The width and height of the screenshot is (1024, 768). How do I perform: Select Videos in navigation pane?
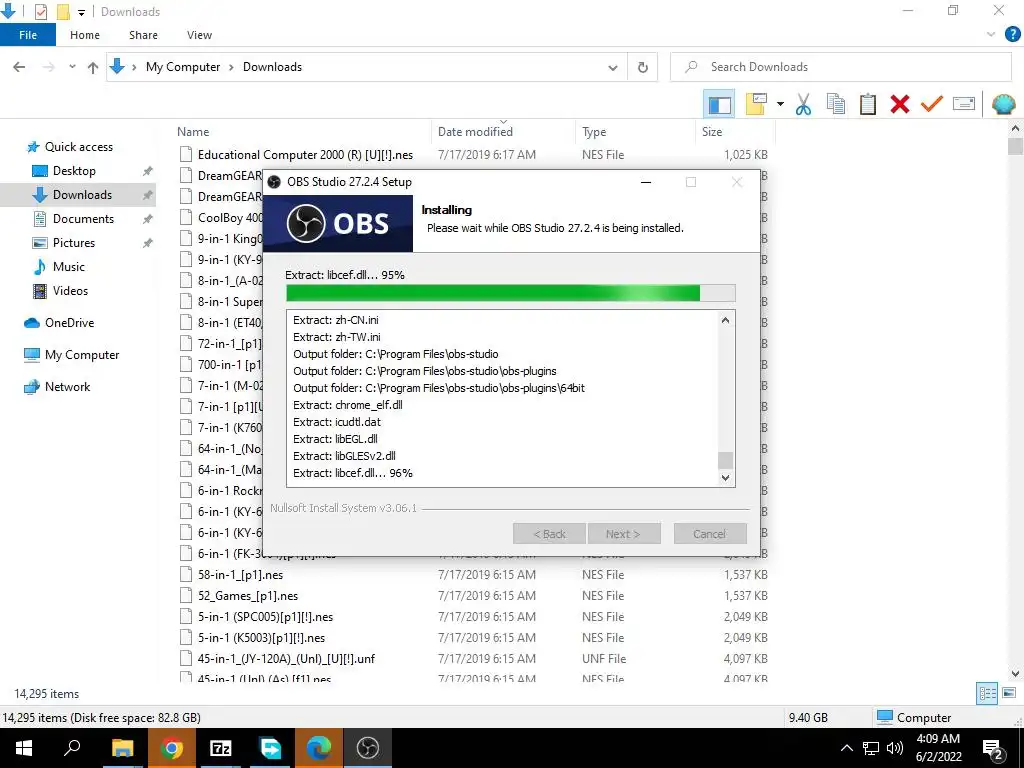click(70, 291)
